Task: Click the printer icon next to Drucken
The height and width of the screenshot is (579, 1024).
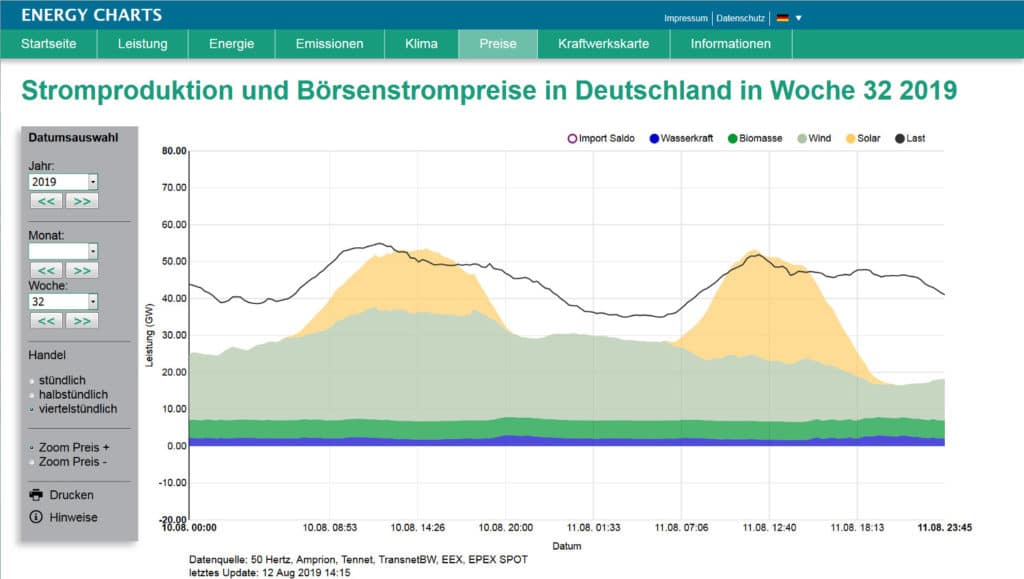Action: pyautogui.click(x=37, y=495)
